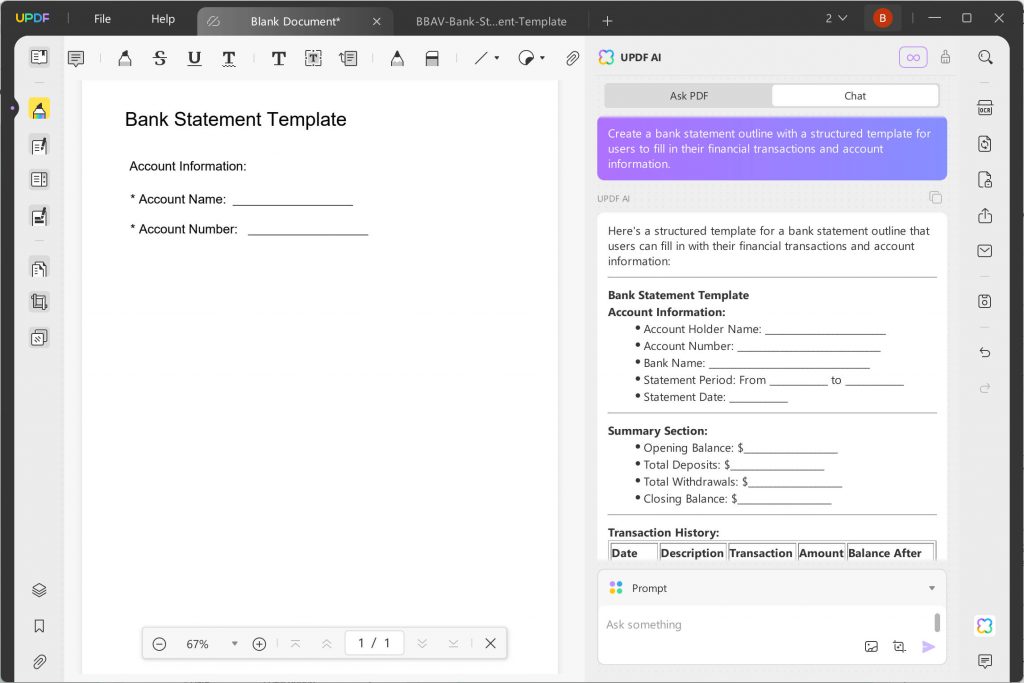Open the File menu
Screen dimensions: 1024x683
(101, 18)
